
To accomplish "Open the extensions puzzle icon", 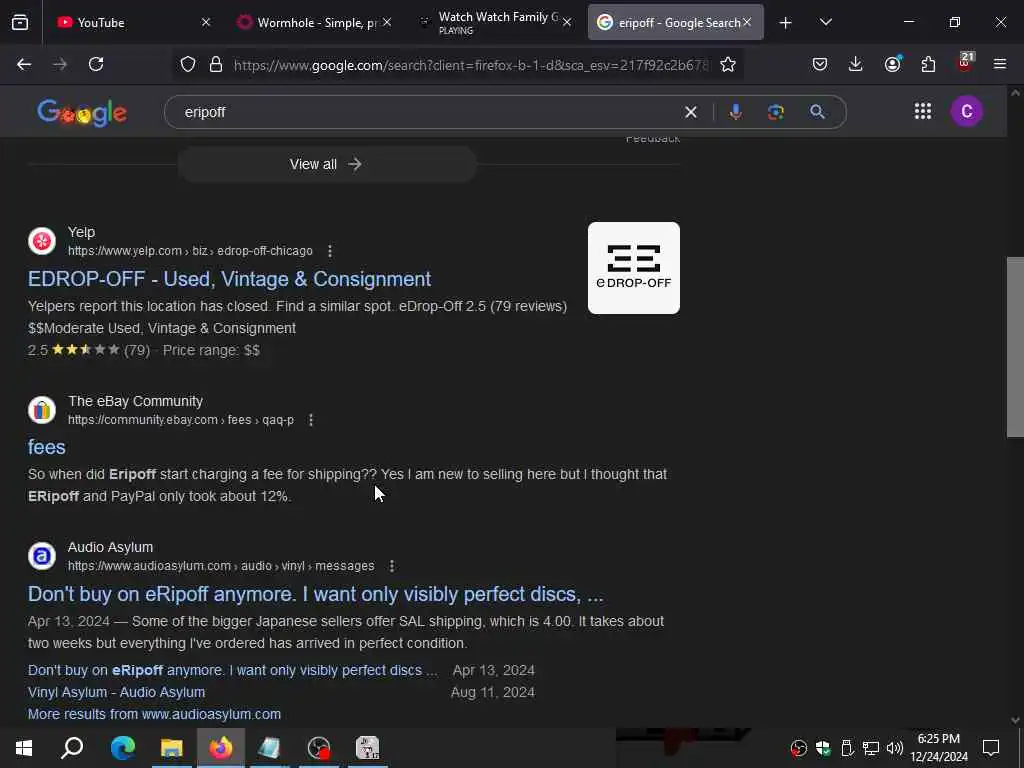I will 928,64.
